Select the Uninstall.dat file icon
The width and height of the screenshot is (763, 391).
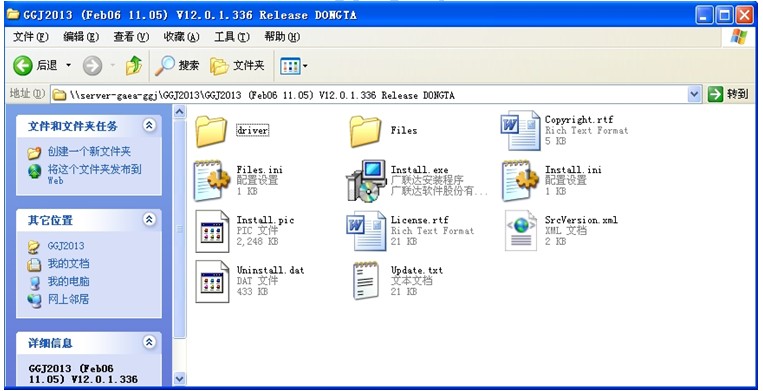coord(212,282)
